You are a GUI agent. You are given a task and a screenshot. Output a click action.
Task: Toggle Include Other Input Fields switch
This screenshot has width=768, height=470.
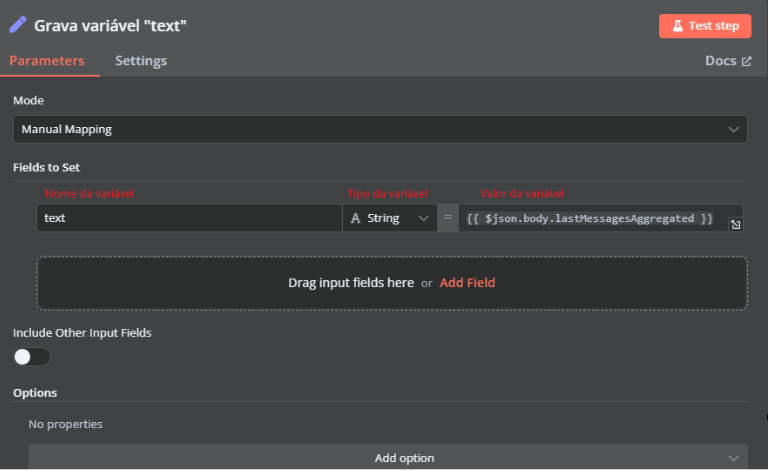[x=31, y=357]
